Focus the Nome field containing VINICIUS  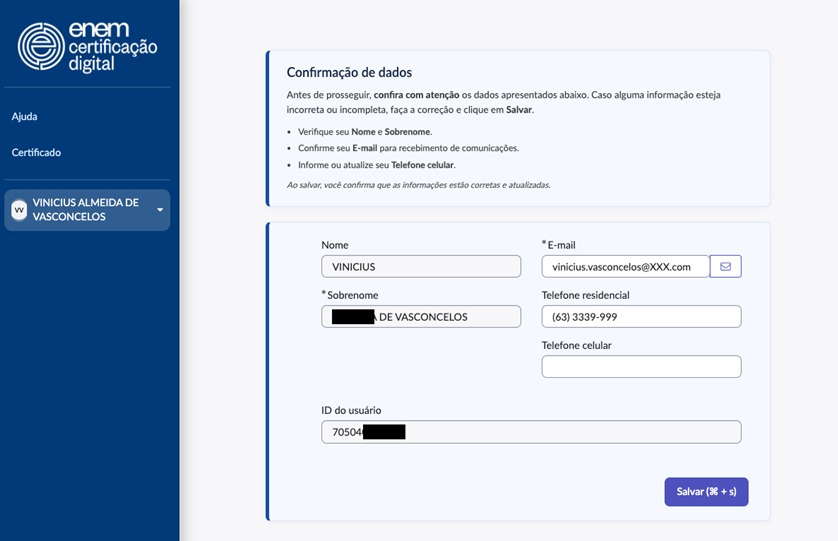point(420,267)
